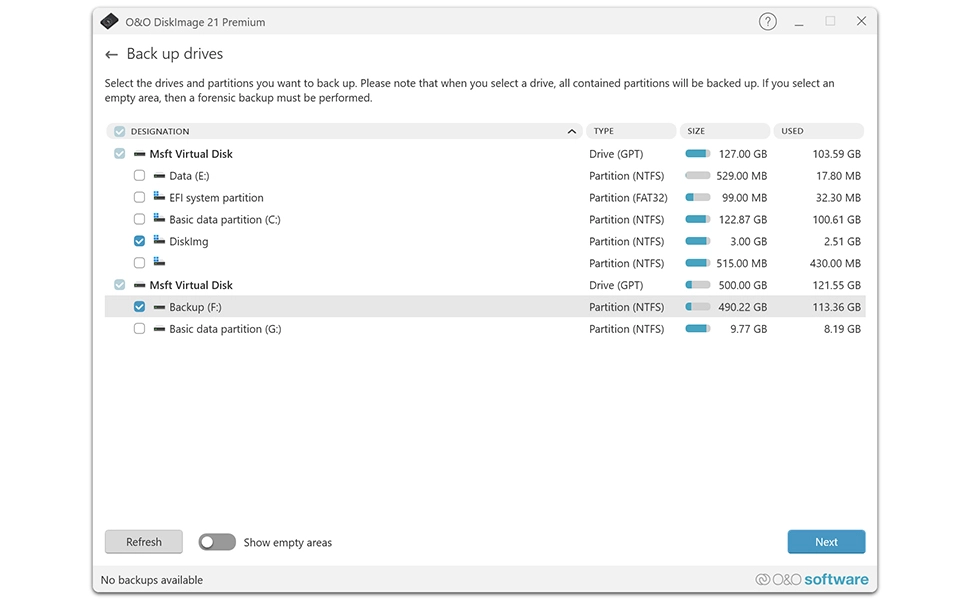
Task: Click the partition icon beside EFI system partition
Action: 160,197
